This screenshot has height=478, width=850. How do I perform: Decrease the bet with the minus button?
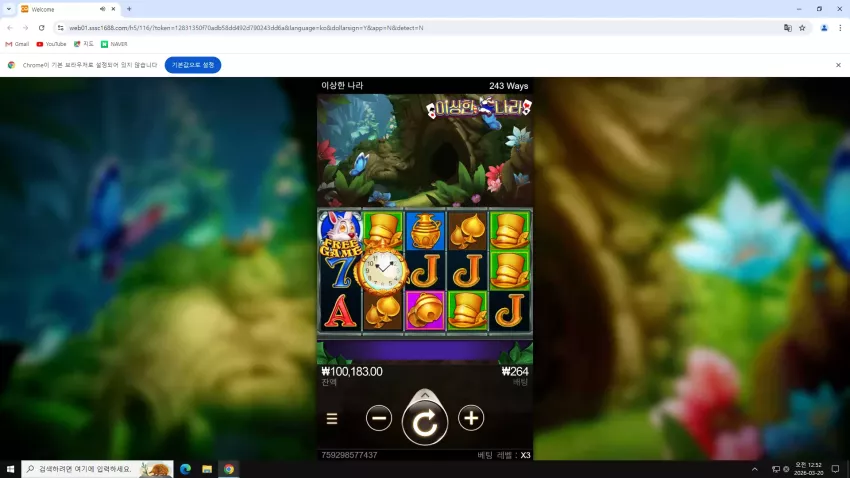coord(378,418)
